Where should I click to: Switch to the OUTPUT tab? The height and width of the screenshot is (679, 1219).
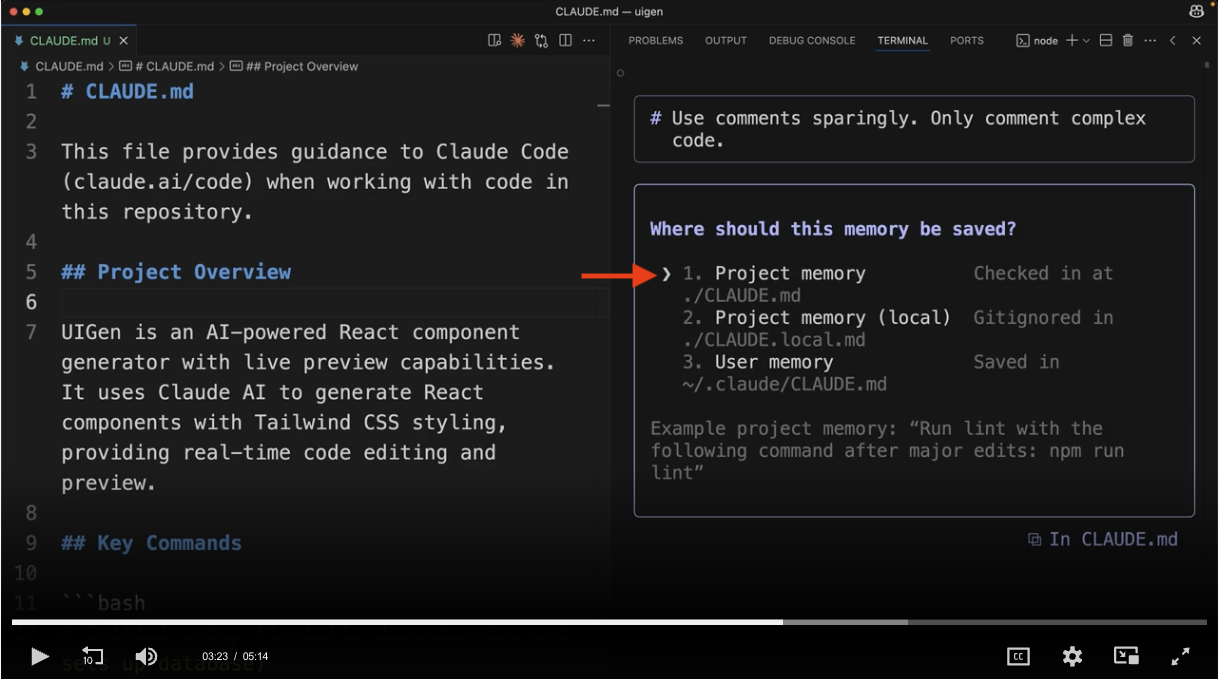pos(726,41)
